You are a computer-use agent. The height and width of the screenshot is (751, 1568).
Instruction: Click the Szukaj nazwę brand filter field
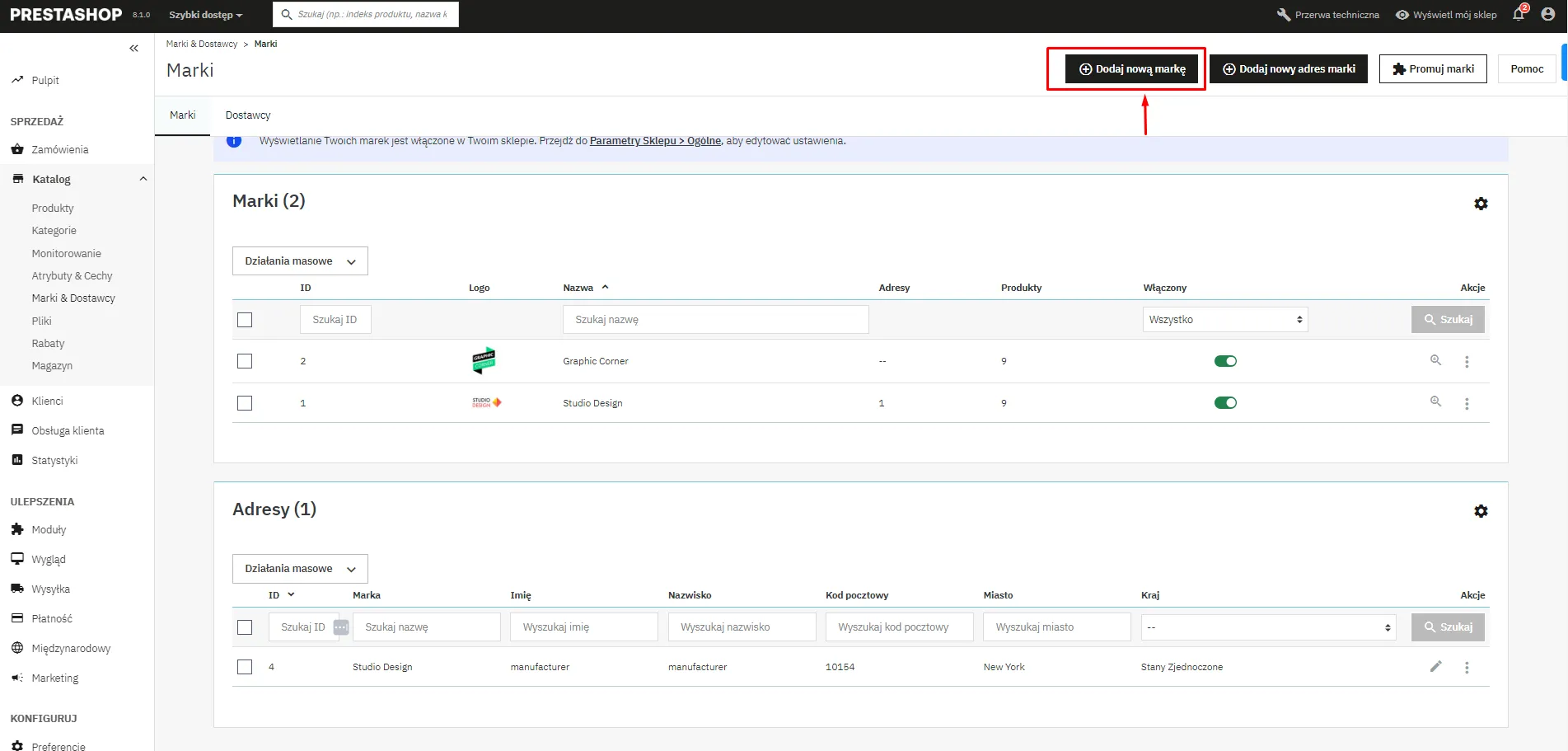click(715, 320)
